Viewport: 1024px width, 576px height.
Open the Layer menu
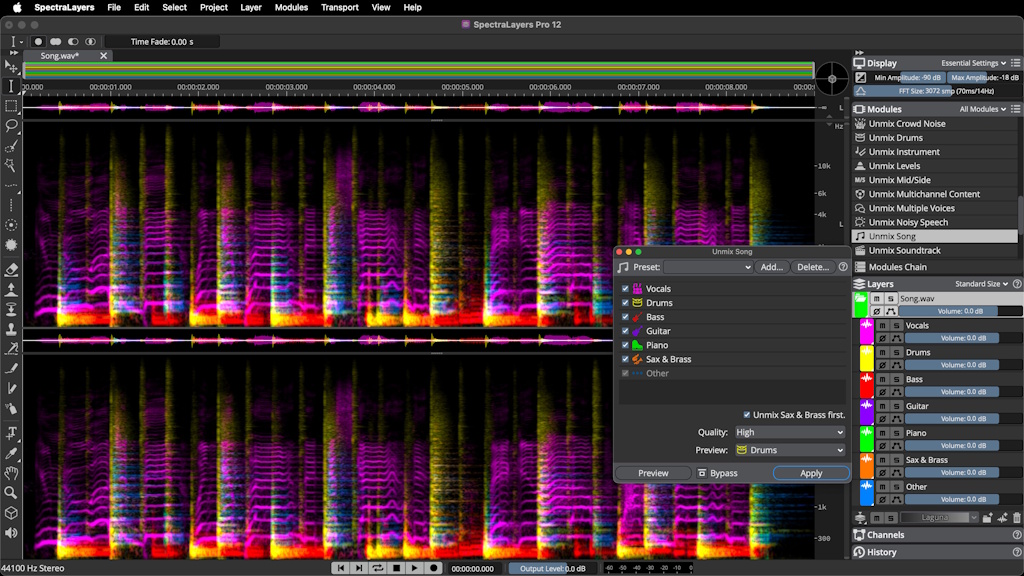tap(251, 7)
